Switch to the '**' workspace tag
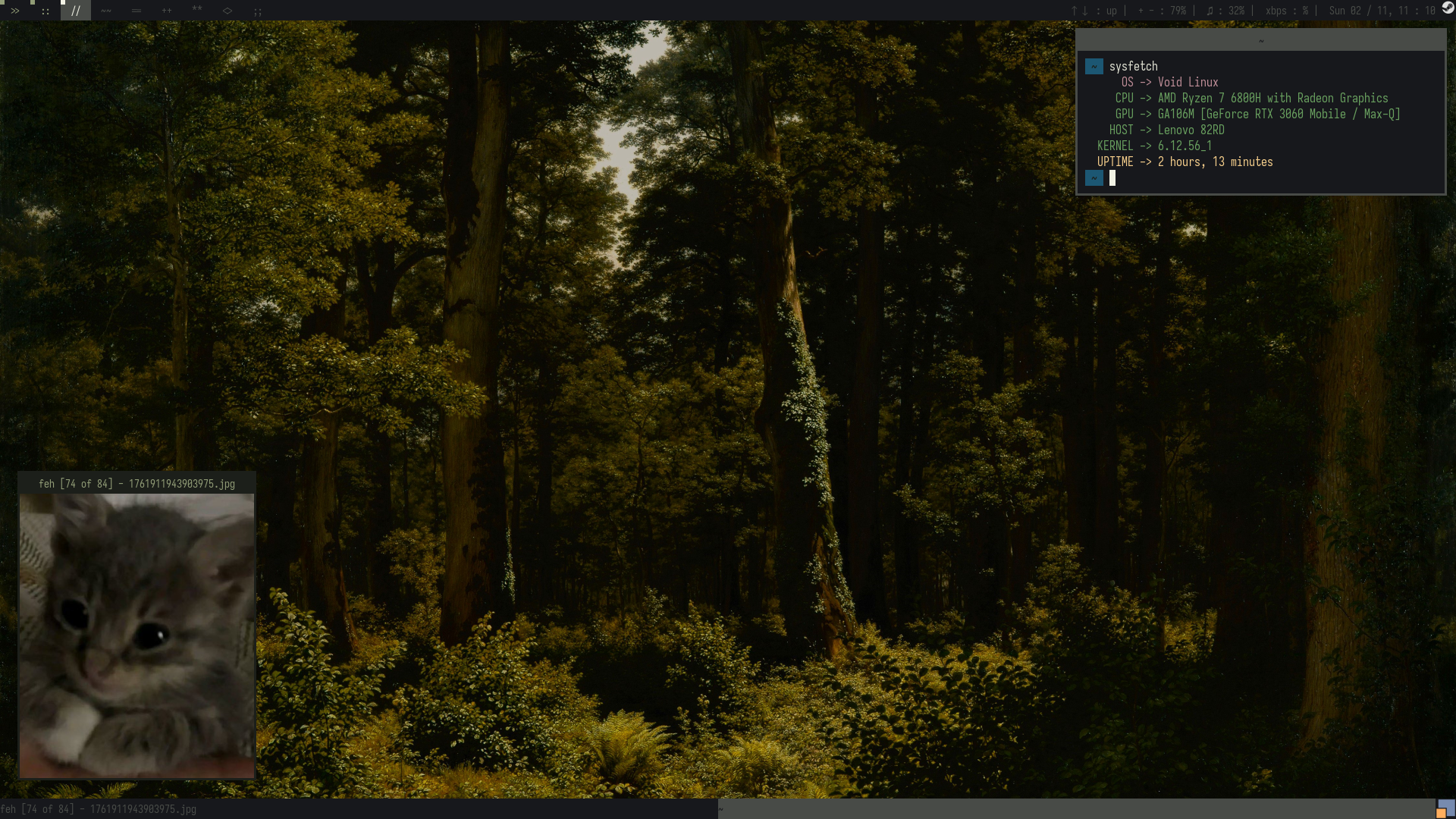This screenshot has height=819, width=1456. coord(197,11)
